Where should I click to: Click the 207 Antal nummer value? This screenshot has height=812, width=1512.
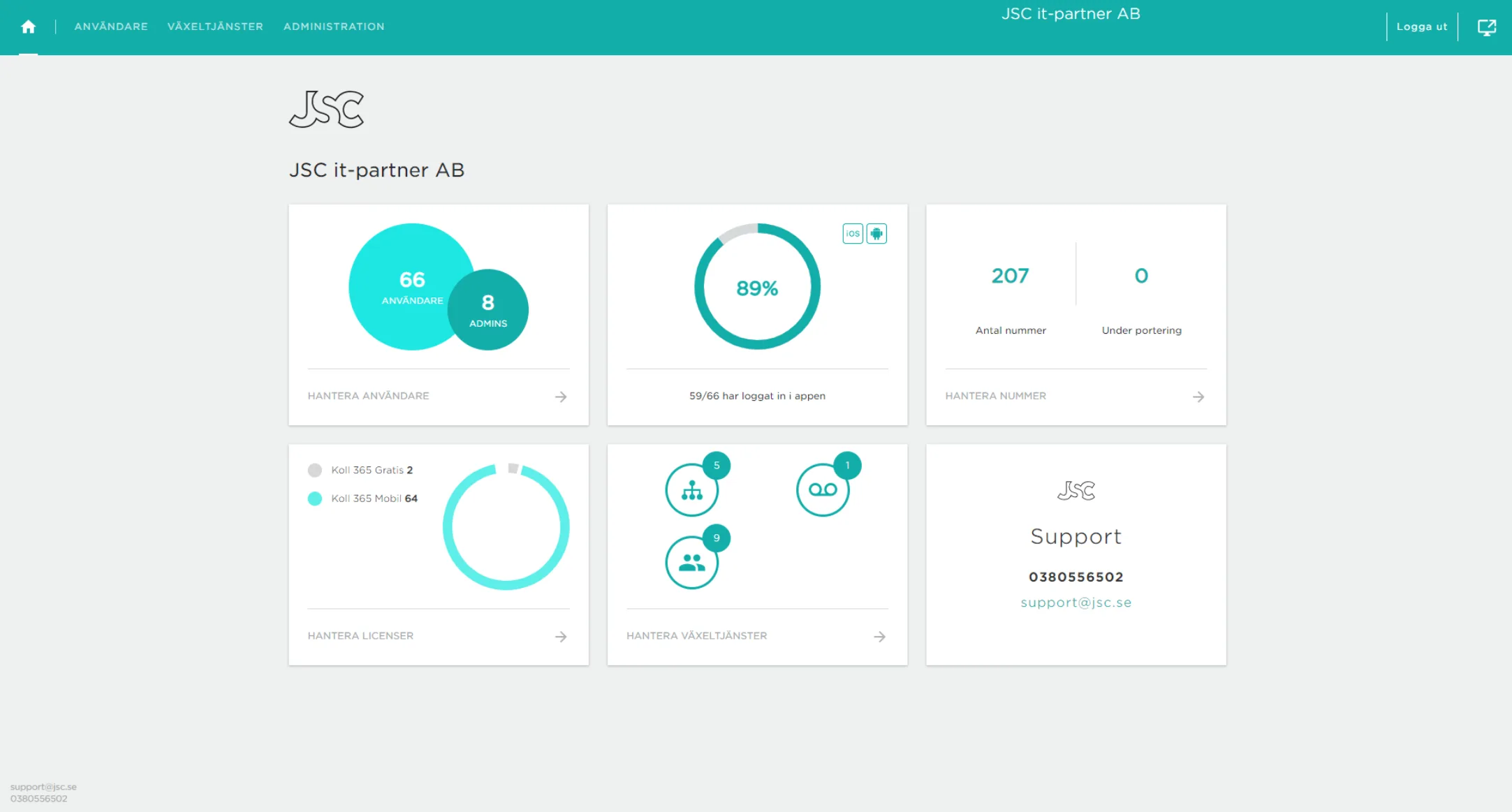pyautogui.click(x=1010, y=276)
